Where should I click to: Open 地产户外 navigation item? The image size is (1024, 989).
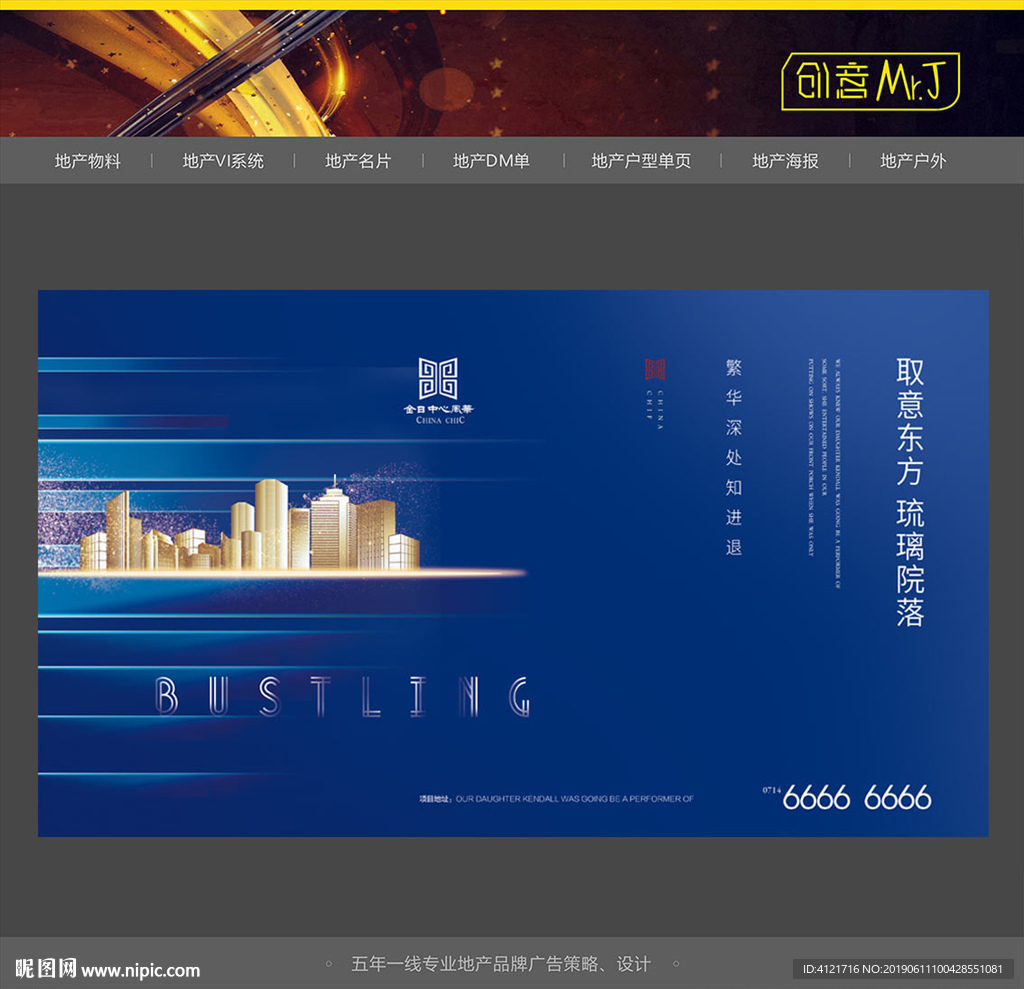coord(913,161)
